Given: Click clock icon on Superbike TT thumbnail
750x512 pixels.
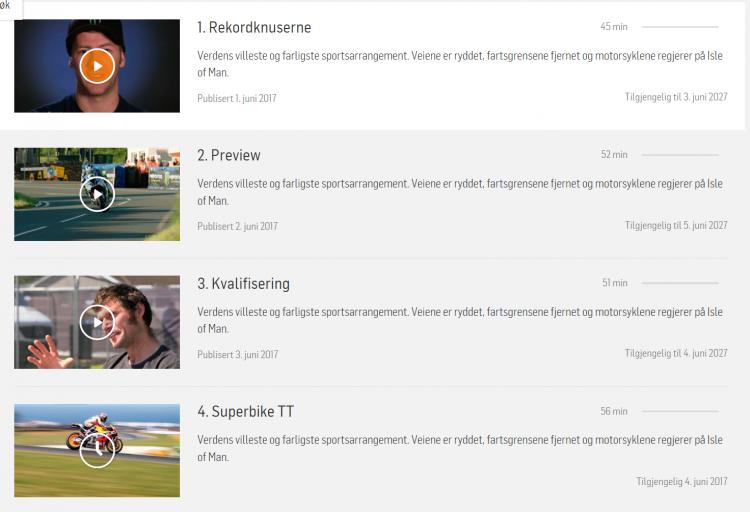Looking at the screenshot, I should coord(97,450).
